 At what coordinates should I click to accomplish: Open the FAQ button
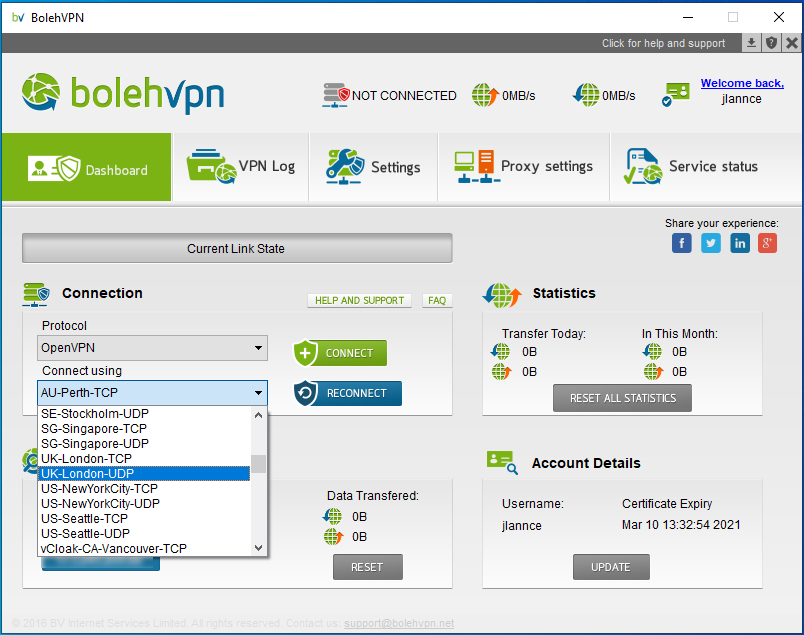point(437,301)
